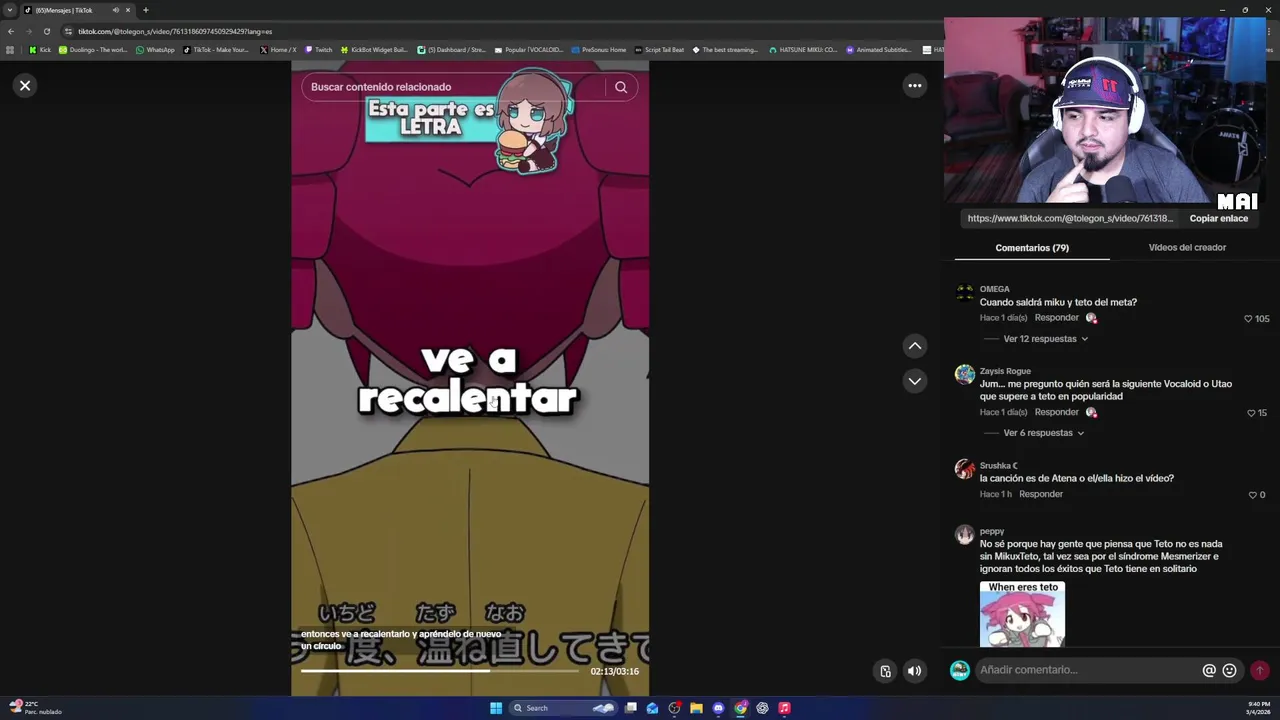The width and height of the screenshot is (1280, 720).
Task: Like Srushka's comment heart with 0
Action: [1252, 495]
